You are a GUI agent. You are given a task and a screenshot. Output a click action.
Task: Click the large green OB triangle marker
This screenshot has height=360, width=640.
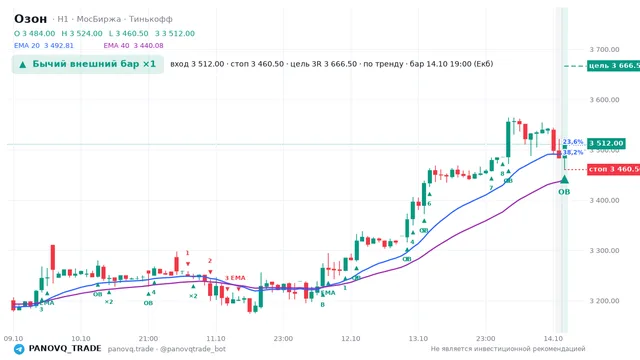tap(564, 179)
